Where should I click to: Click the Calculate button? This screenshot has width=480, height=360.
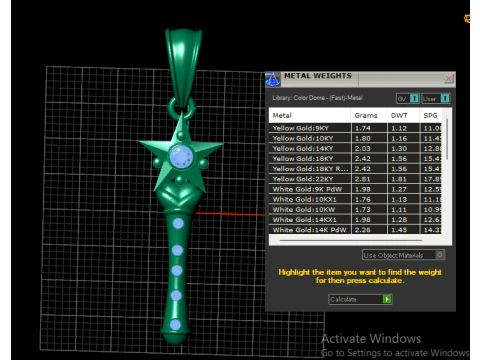360,299
